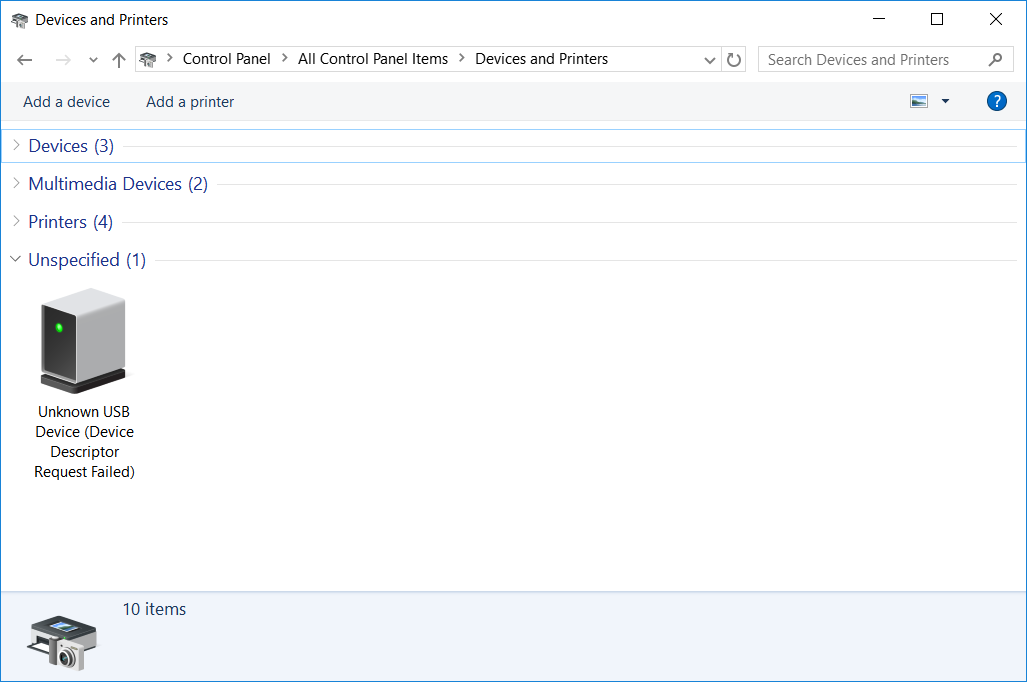
Task: Open the address bar history dropdown
Action: [710, 60]
